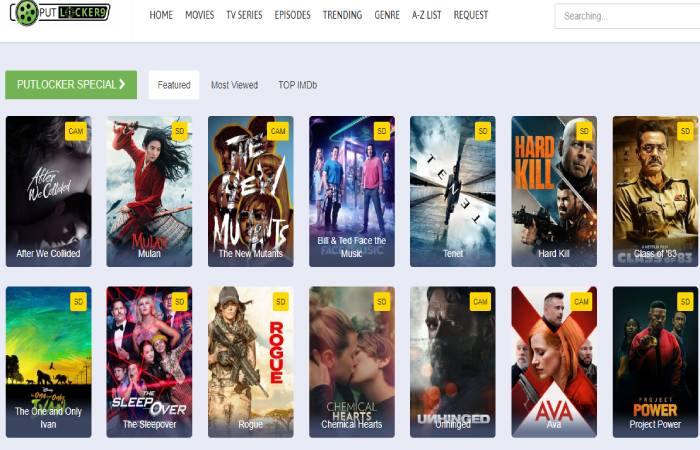700x450 pixels.
Task: Open Bill & Ted Face the Music poster
Action: pyautogui.click(x=352, y=192)
